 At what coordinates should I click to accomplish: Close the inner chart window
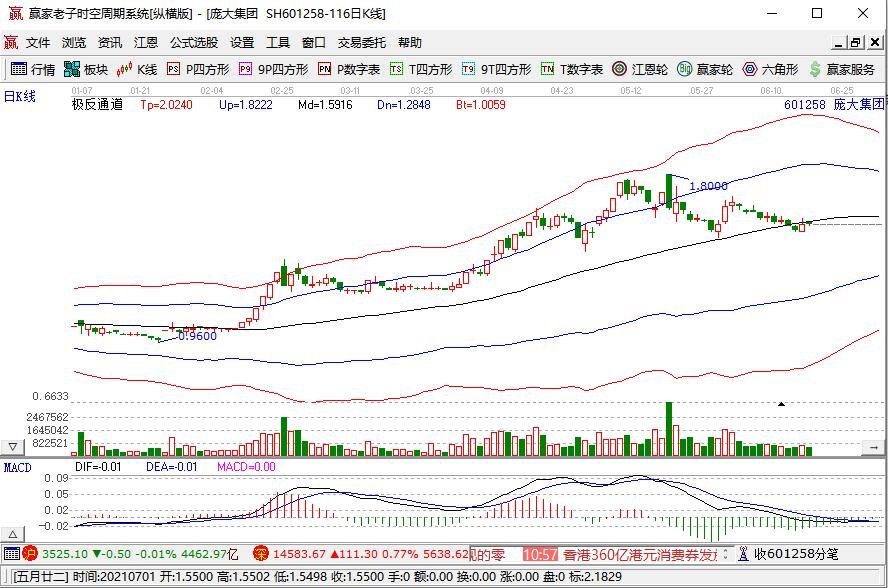click(874, 42)
